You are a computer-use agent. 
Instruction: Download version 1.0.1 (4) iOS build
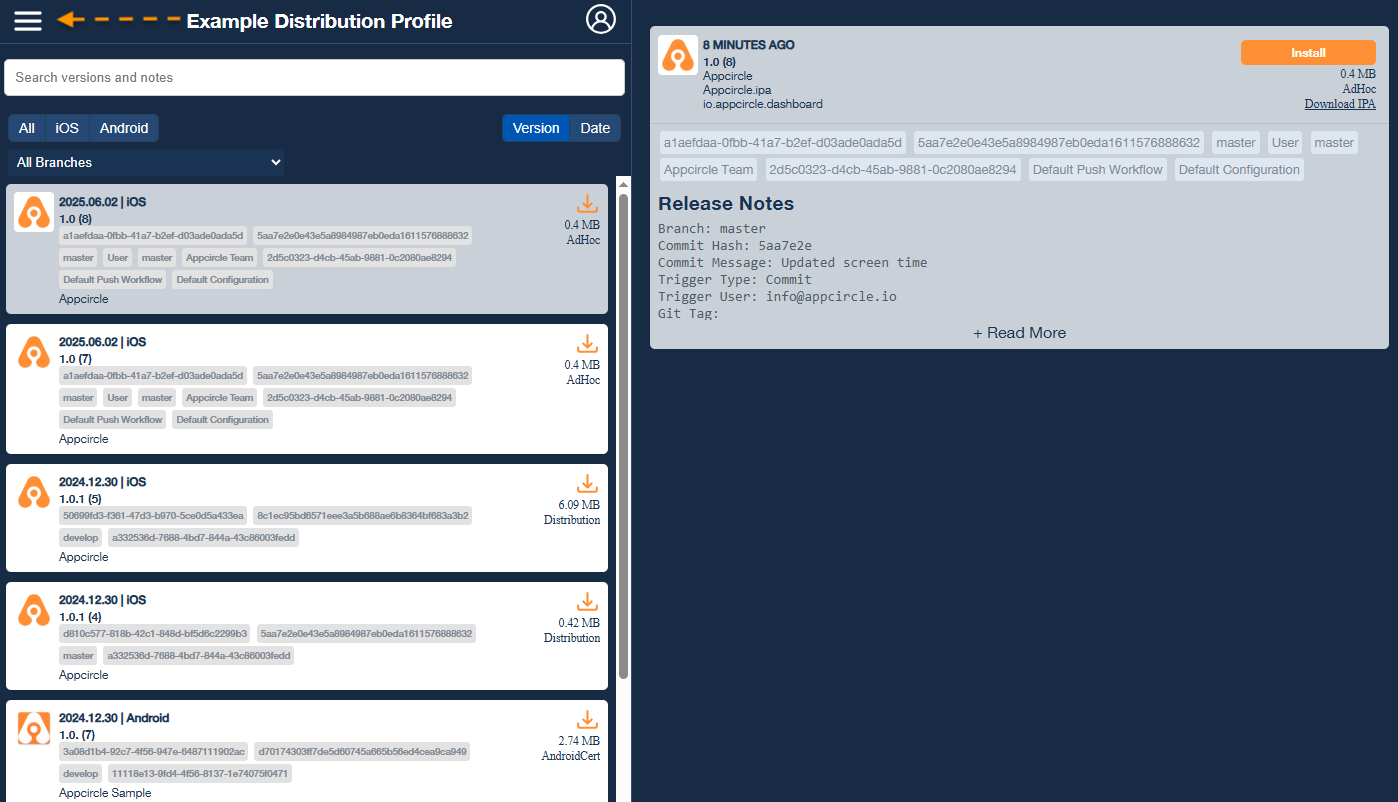point(587,602)
